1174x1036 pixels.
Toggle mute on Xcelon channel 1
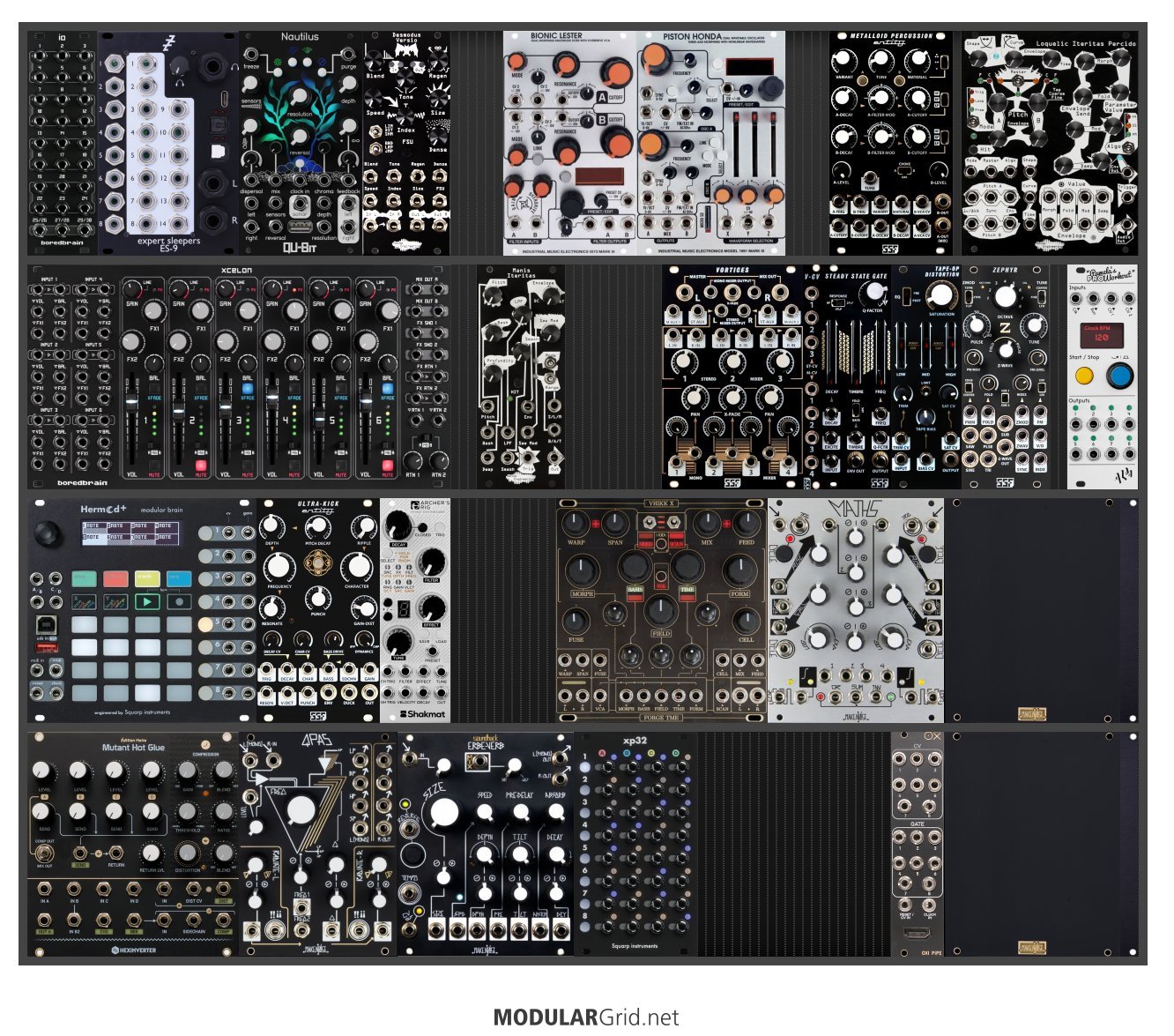tap(154, 466)
